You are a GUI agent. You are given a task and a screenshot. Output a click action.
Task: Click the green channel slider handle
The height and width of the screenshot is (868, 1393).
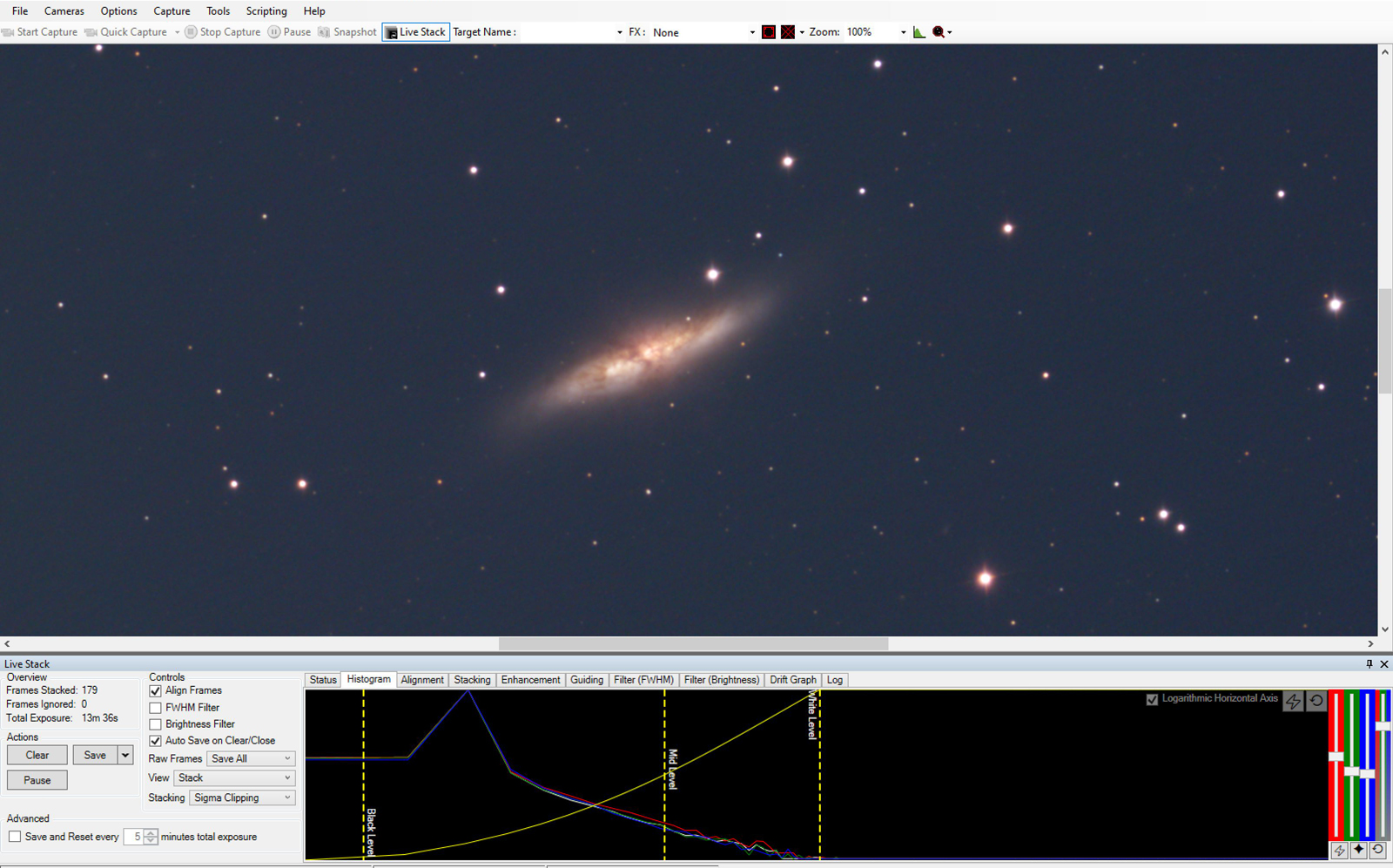pyautogui.click(x=1351, y=770)
